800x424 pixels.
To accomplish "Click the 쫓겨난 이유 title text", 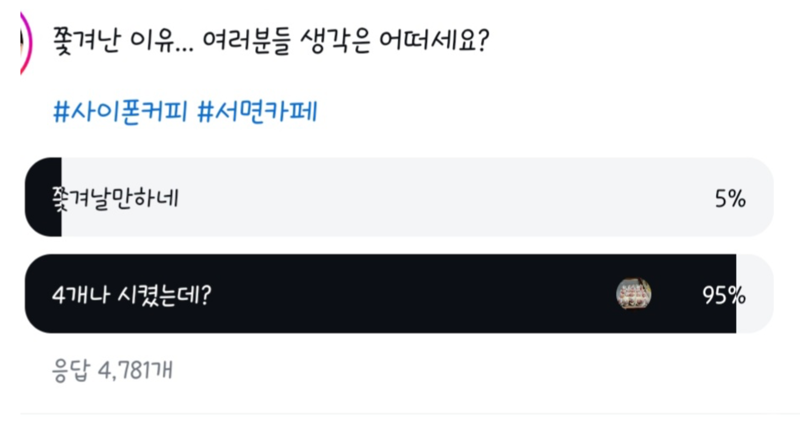I will click(x=115, y=41).
